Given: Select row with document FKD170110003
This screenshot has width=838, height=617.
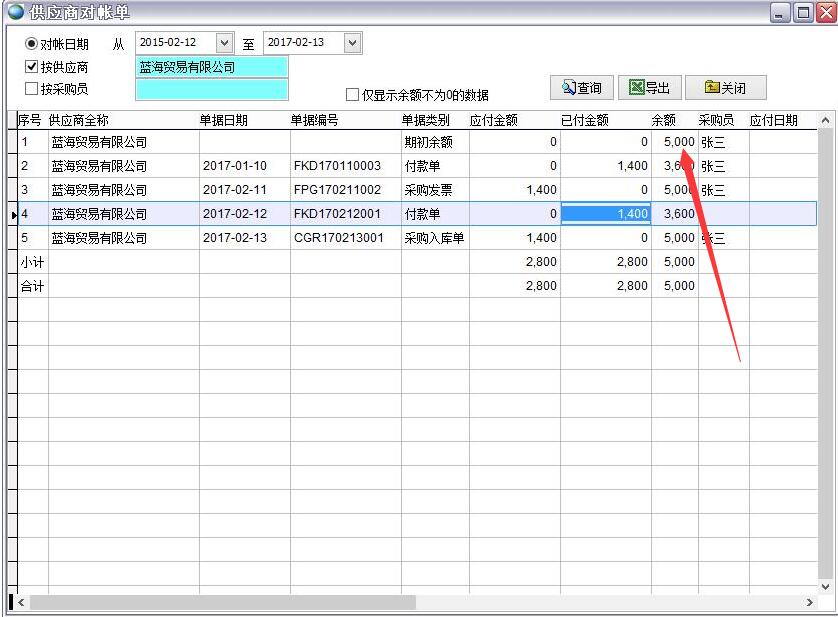Looking at the screenshot, I should [x=337, y=166].
